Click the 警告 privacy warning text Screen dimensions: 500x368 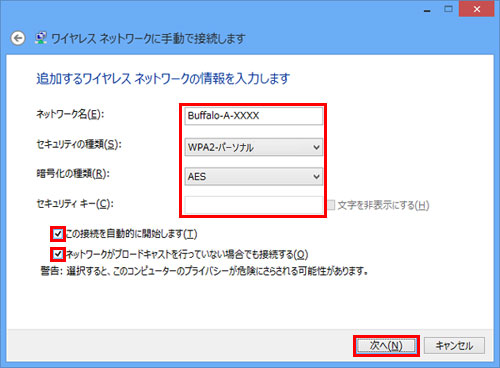pyautogui.click(x=204, y=271)
